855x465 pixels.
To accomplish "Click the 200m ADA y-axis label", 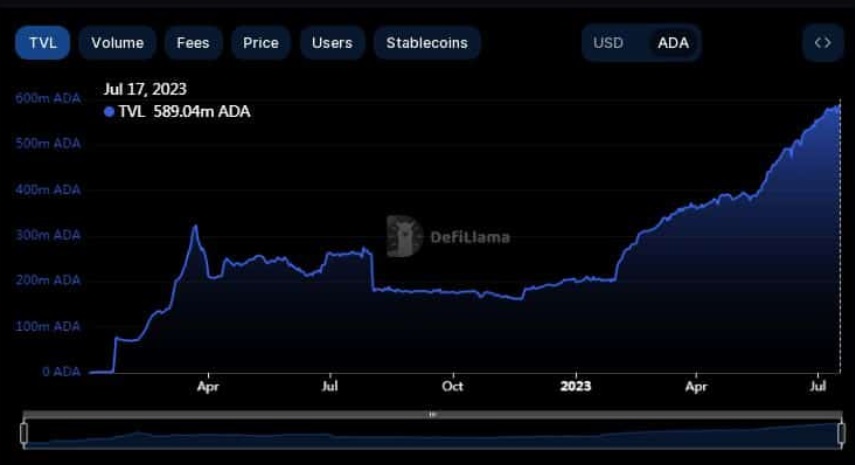I will click(x=48, y=280).
